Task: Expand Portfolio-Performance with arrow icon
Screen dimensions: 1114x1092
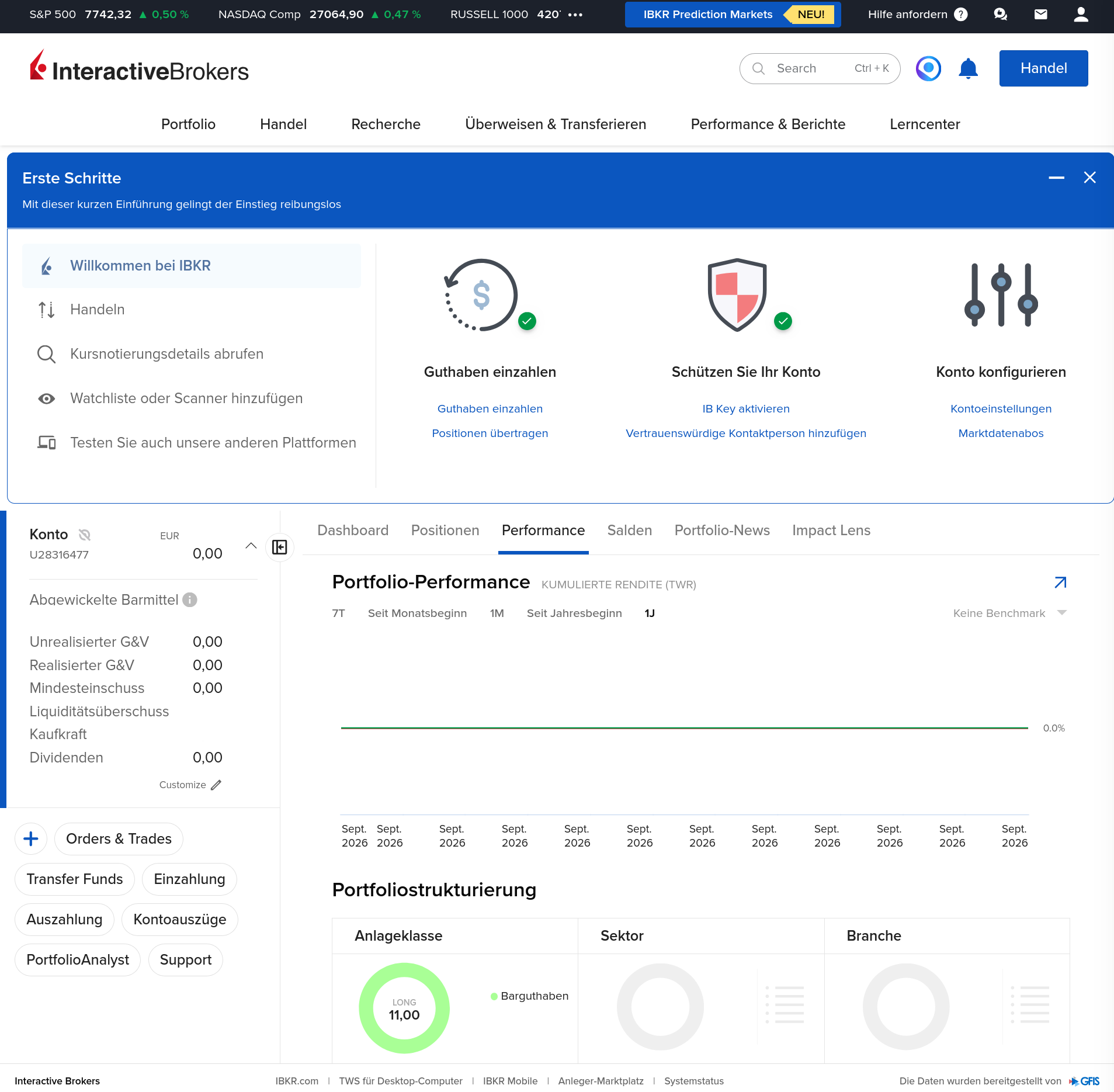Action: click(1060, 583)
